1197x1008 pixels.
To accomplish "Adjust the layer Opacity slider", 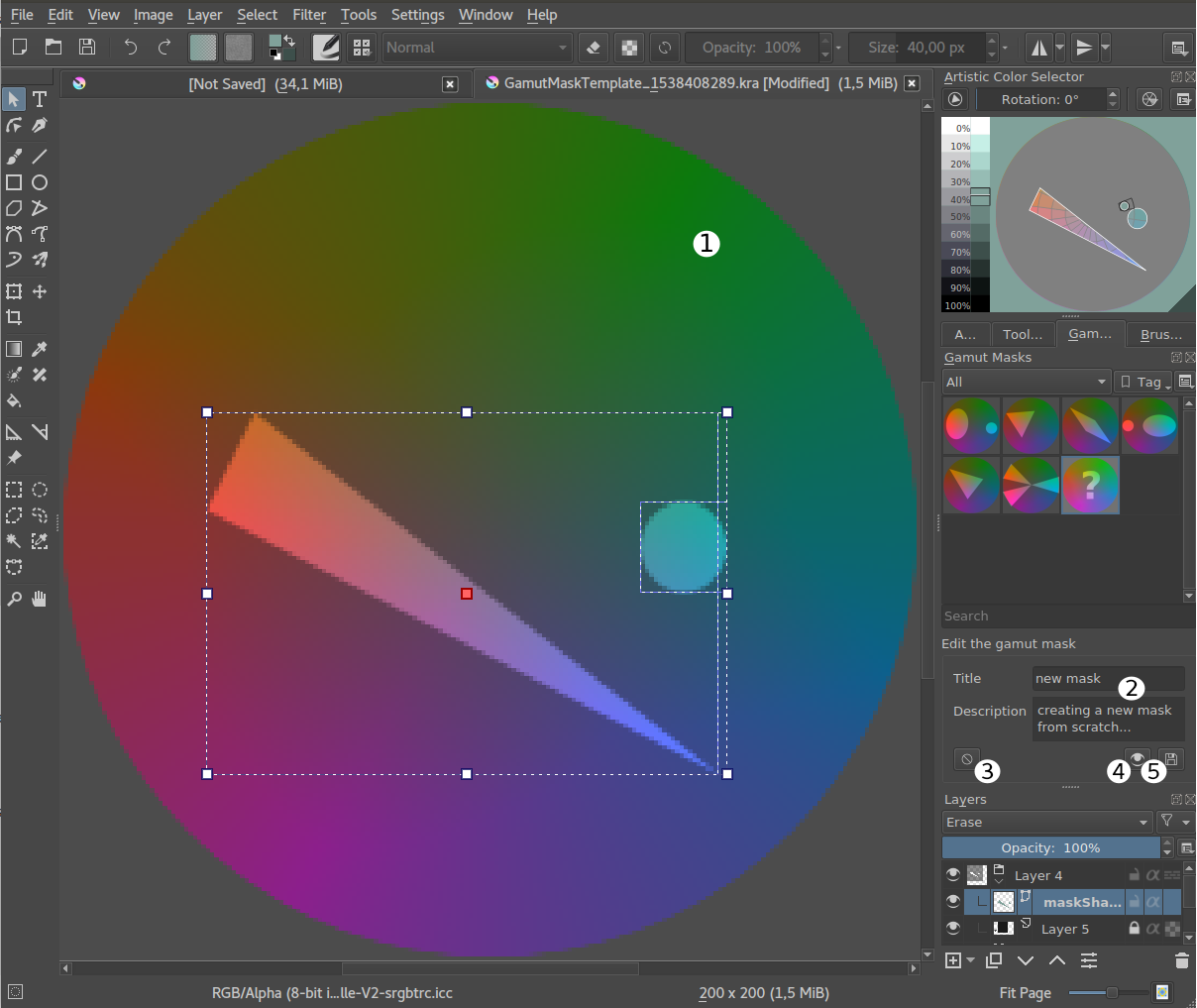I will 1052,847.
